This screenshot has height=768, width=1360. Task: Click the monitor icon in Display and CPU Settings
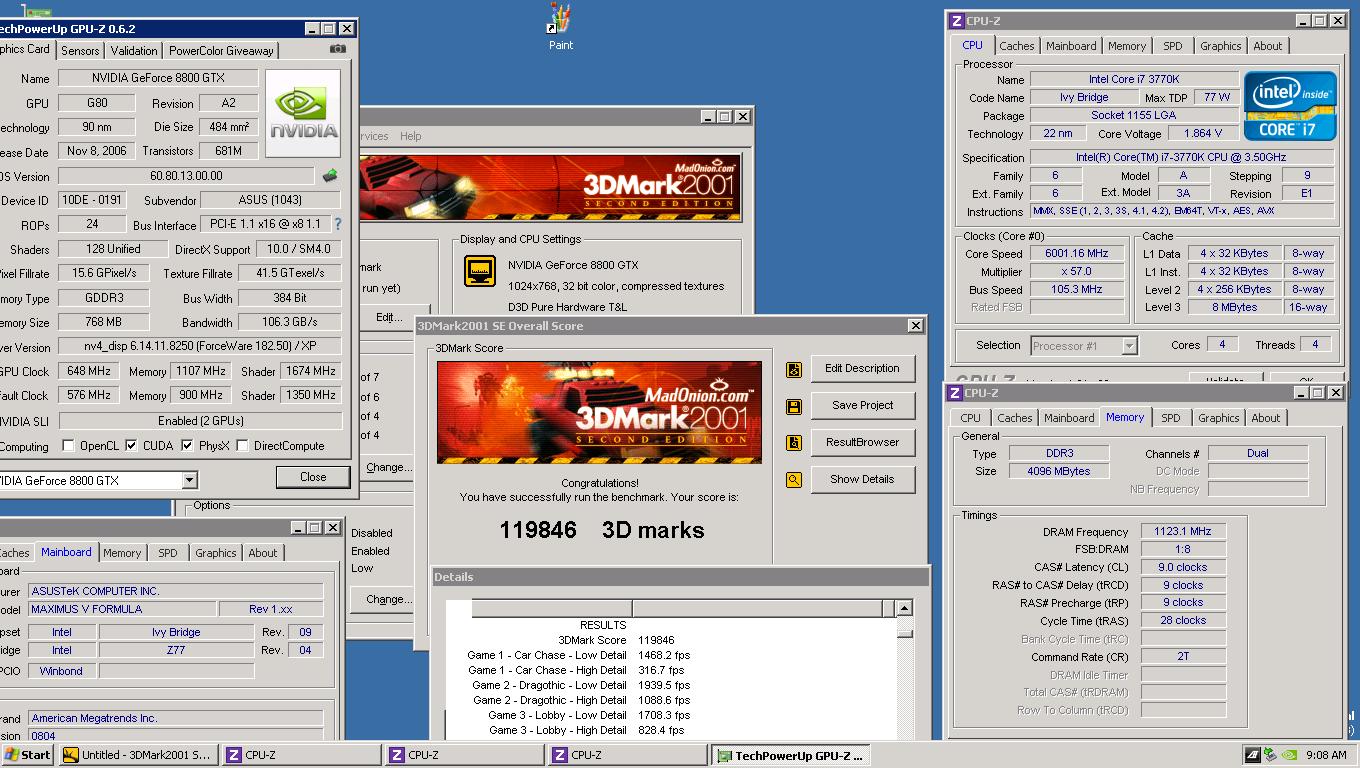480,271
